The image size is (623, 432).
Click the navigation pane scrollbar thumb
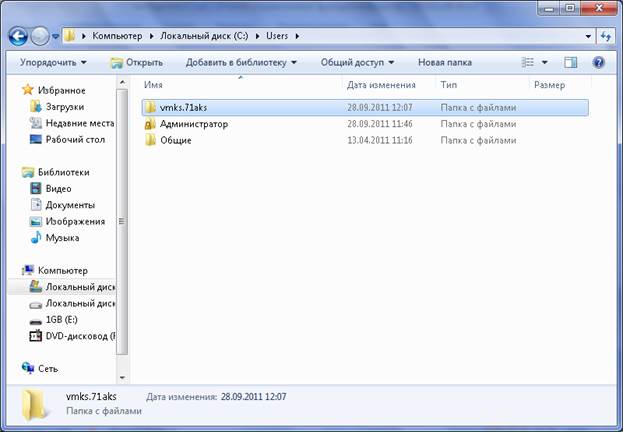click(122, 221)
